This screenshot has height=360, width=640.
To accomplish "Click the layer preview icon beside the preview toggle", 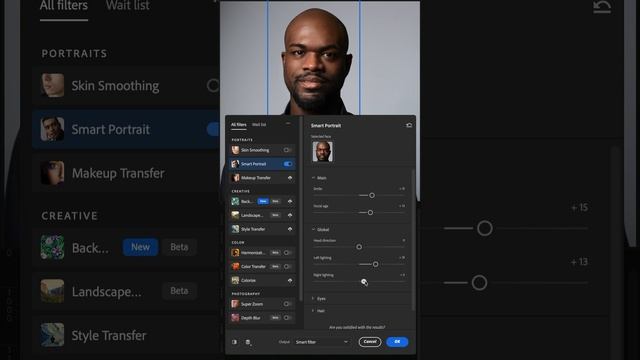I will point(248,342).
